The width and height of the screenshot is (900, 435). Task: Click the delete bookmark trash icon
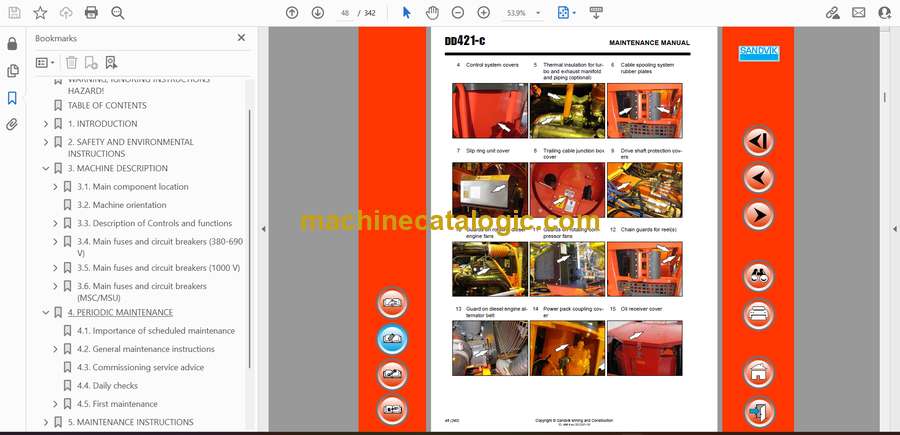click(71, 63)
